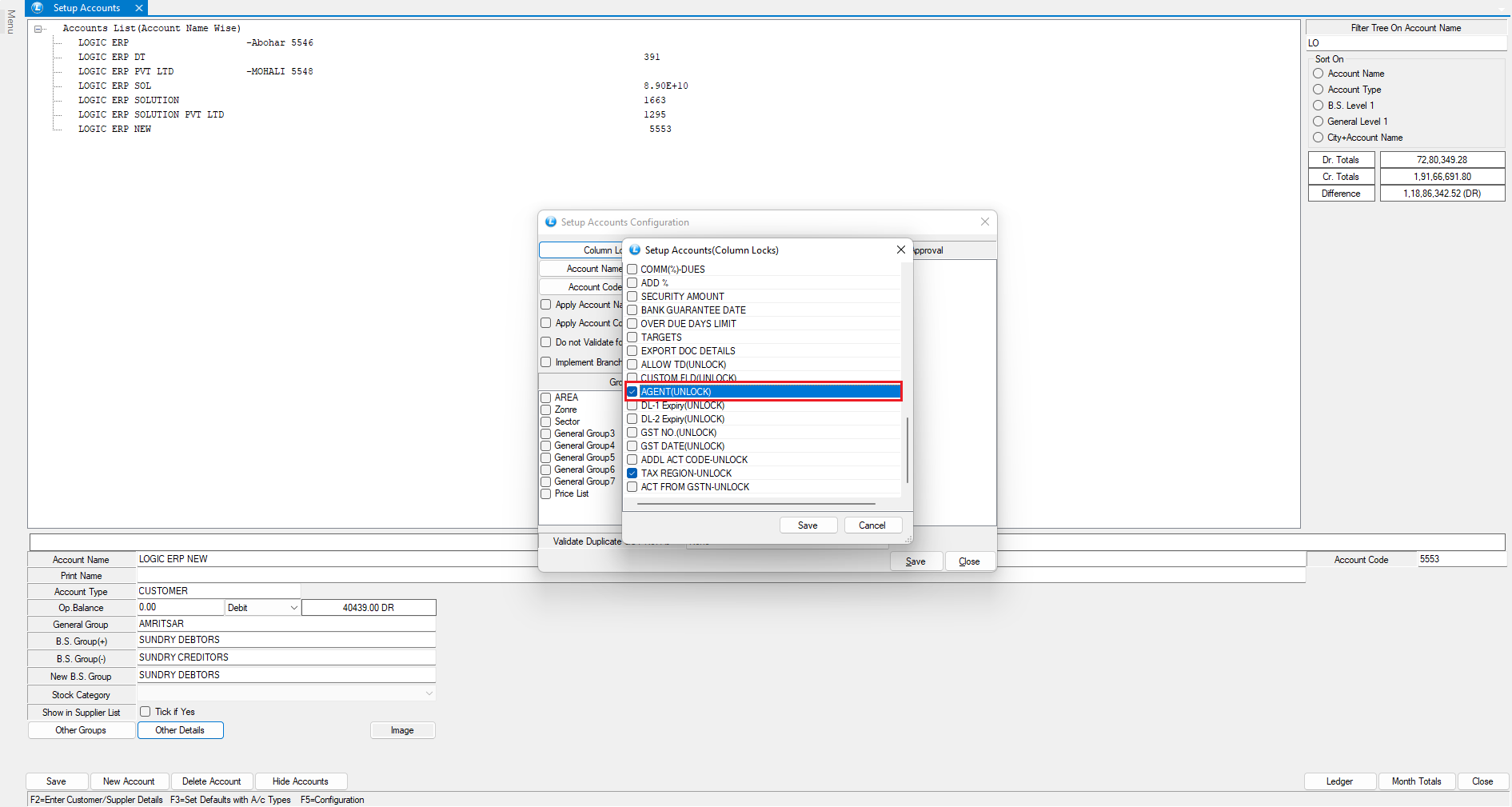1512x807 pixels.
Task: Click Save in Column Locks dialog
Action: tap(808, 525)
